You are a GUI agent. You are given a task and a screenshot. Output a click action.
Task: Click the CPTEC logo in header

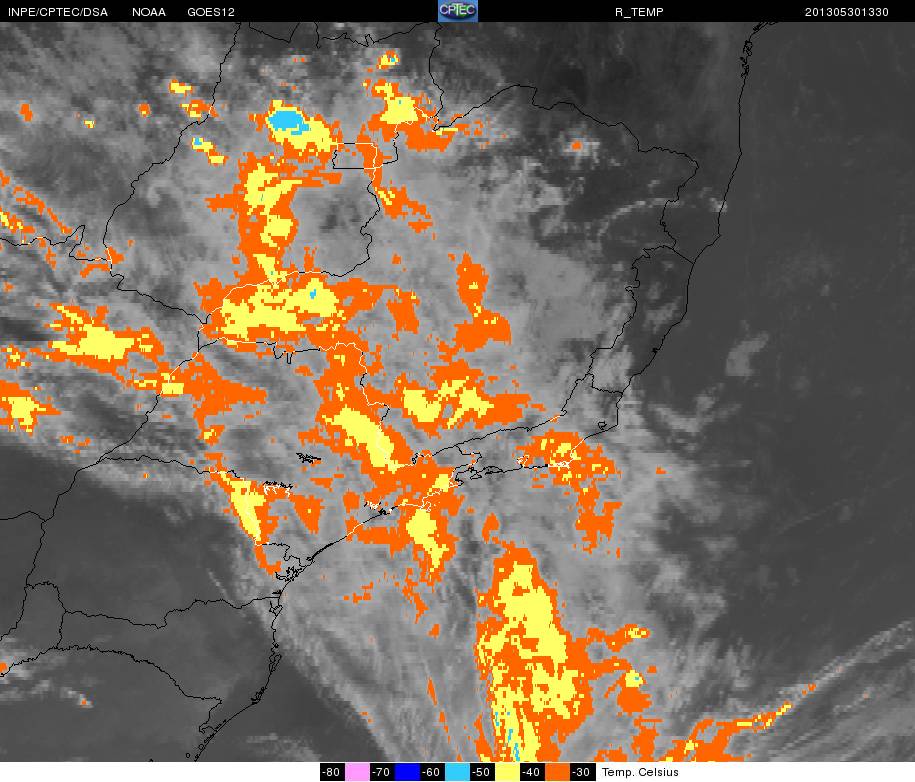(x=458, y=11)
